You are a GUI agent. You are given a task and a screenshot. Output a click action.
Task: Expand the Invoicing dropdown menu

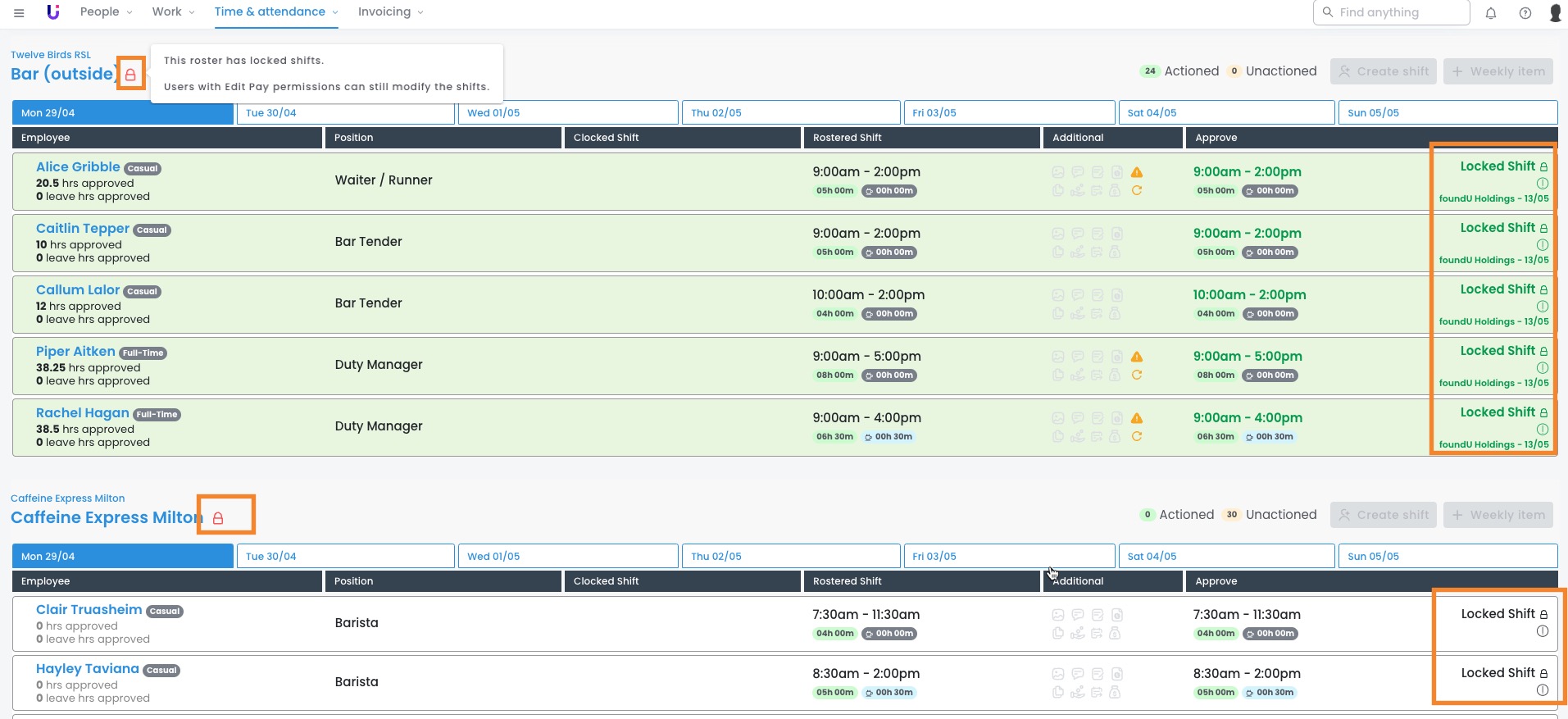[x=390, y=12]
